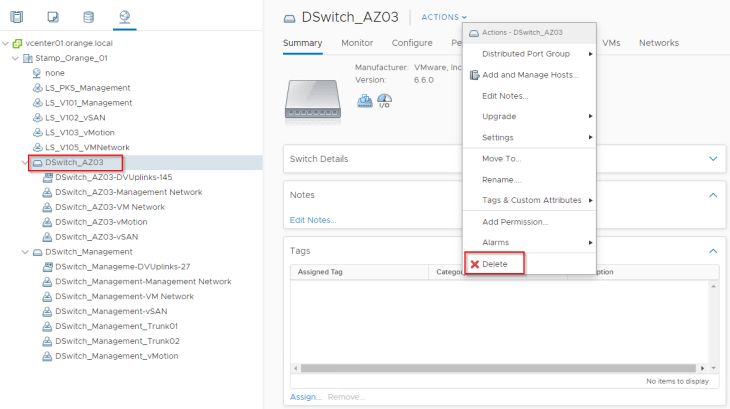Expand the Switch Details panel
This screenshot has height=409, width=730.
pos(713,159)
